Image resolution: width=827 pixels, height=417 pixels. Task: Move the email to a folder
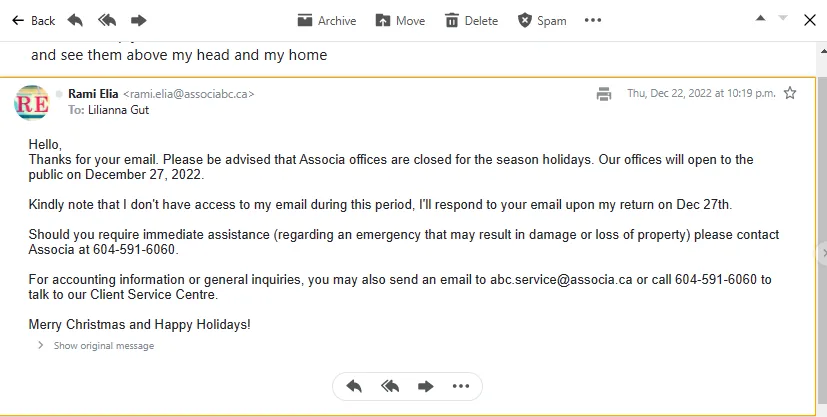(x=400, y=21)
